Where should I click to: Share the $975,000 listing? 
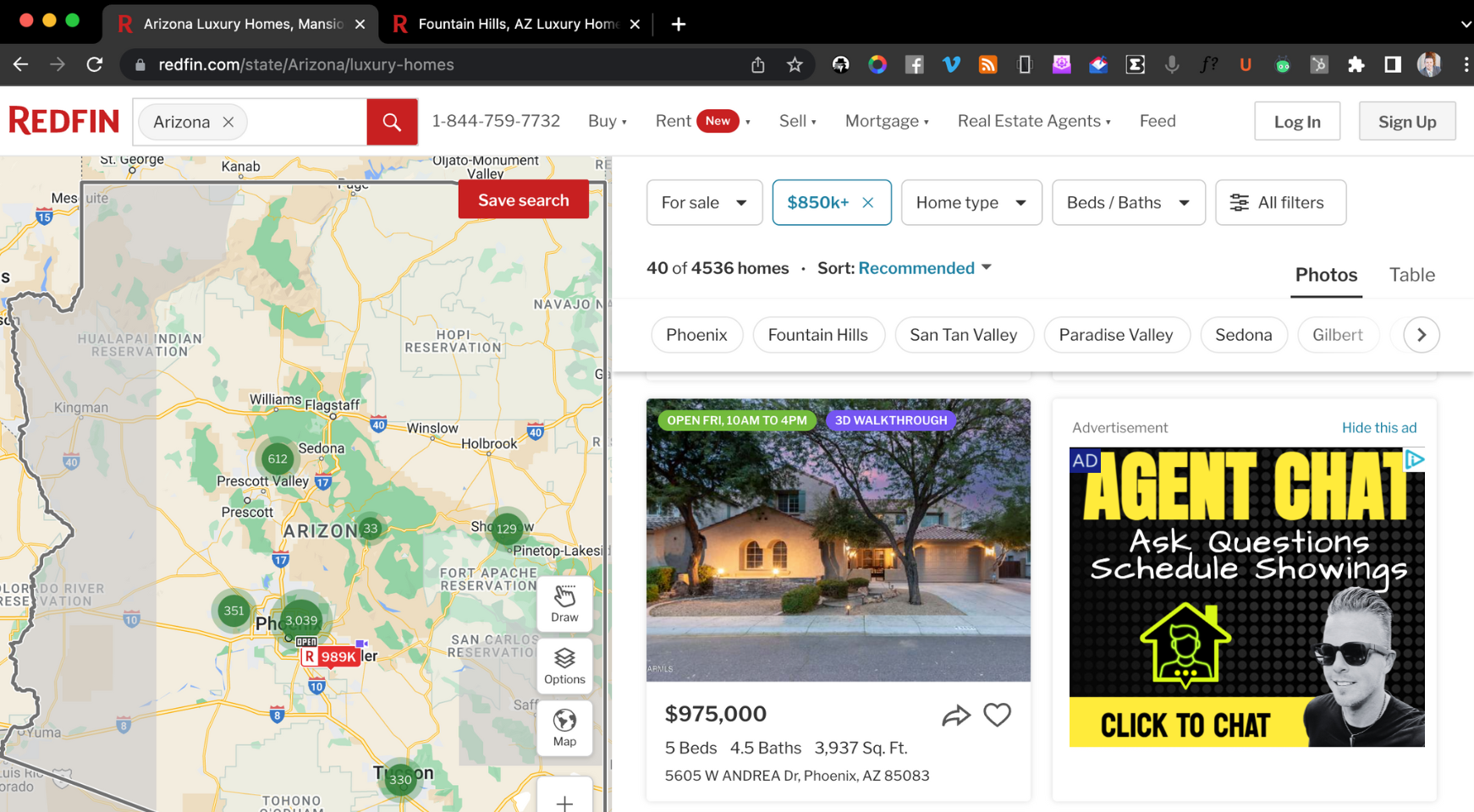pyautogui.click(x=955, y=716)
